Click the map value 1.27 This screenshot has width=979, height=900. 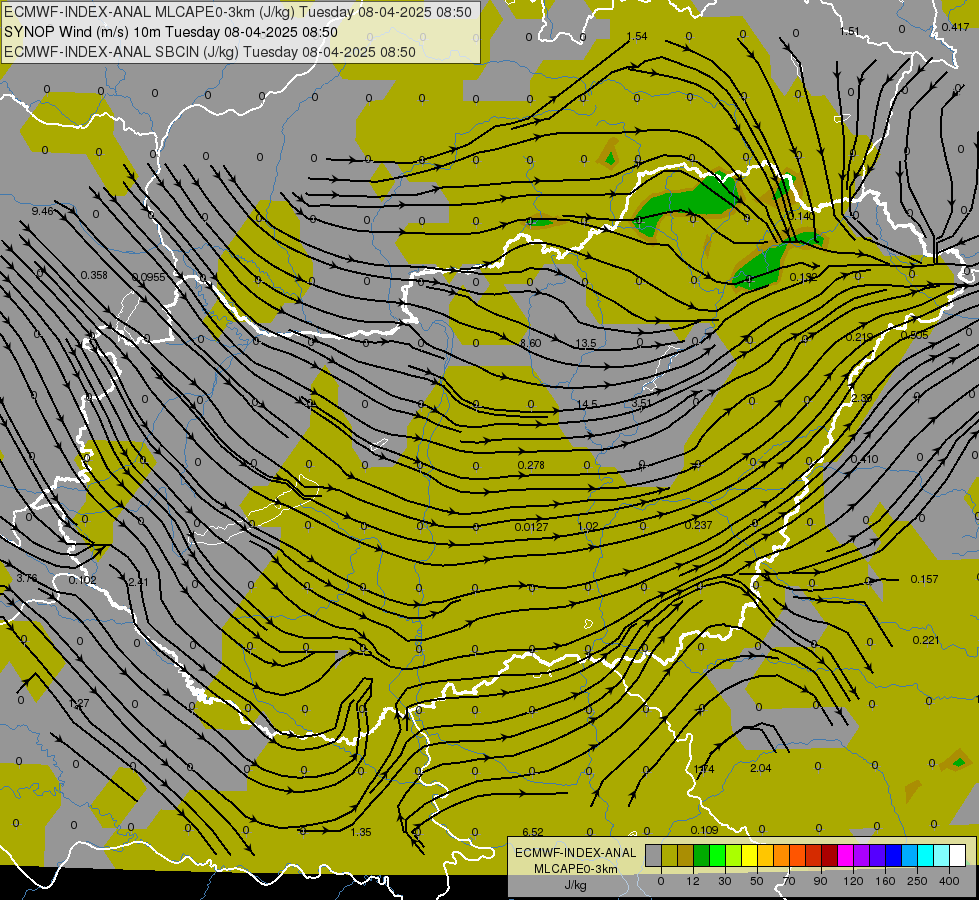[79, 703]
